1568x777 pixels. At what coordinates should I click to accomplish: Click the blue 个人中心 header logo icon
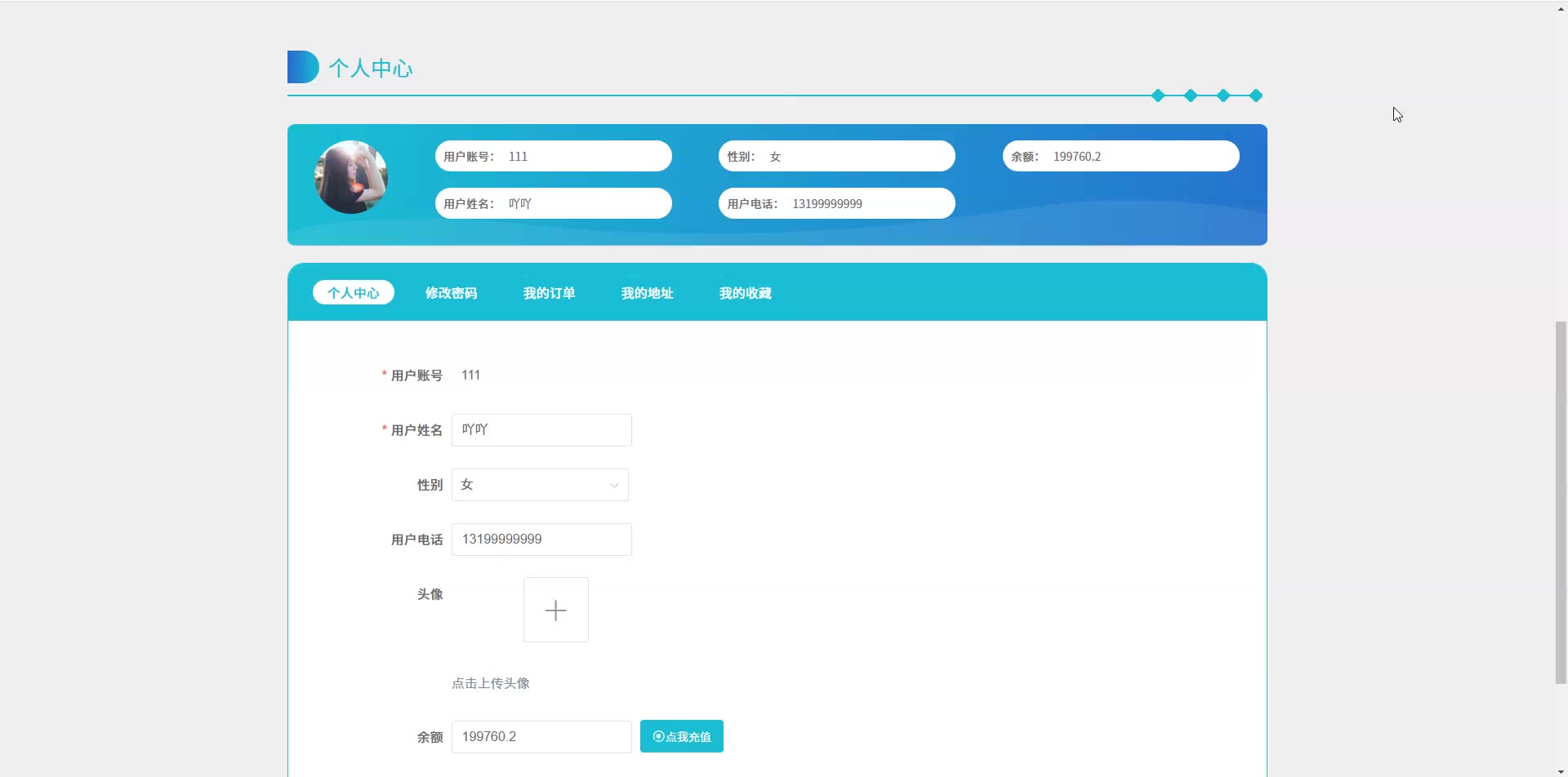pos(302,67)
